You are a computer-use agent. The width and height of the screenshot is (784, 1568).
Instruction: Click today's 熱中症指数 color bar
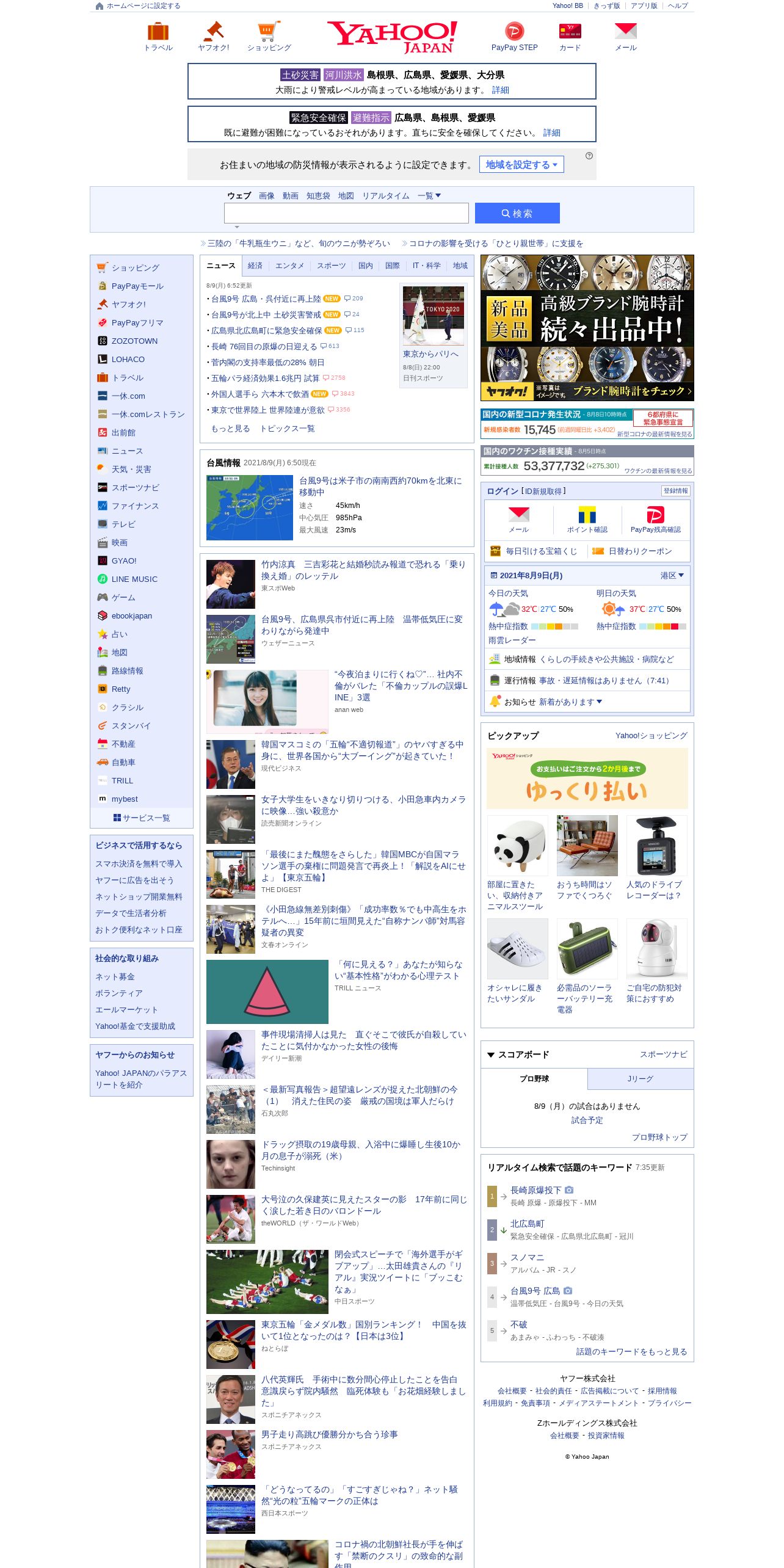tap(554, 626)
